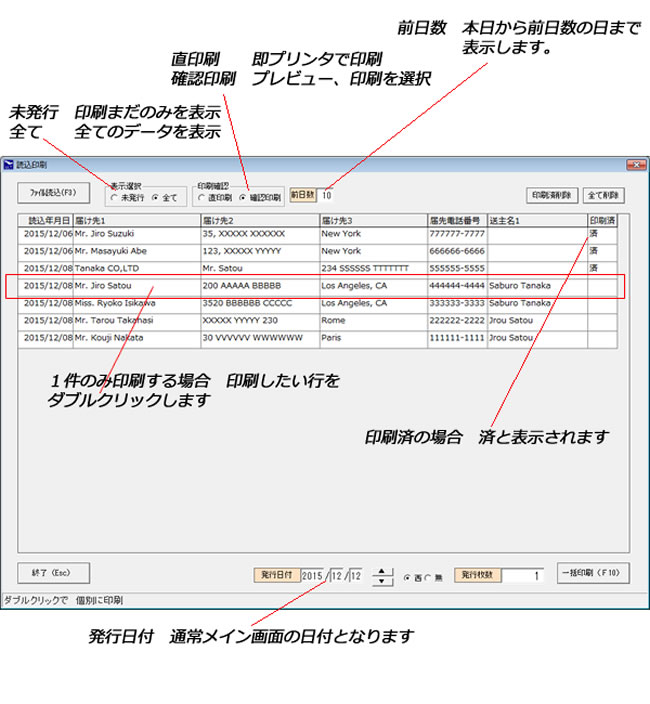The width and height of the screenshot is (650, 704).
Task: Click the 一括印刷 (F10) button
Action: coord(593,574)
